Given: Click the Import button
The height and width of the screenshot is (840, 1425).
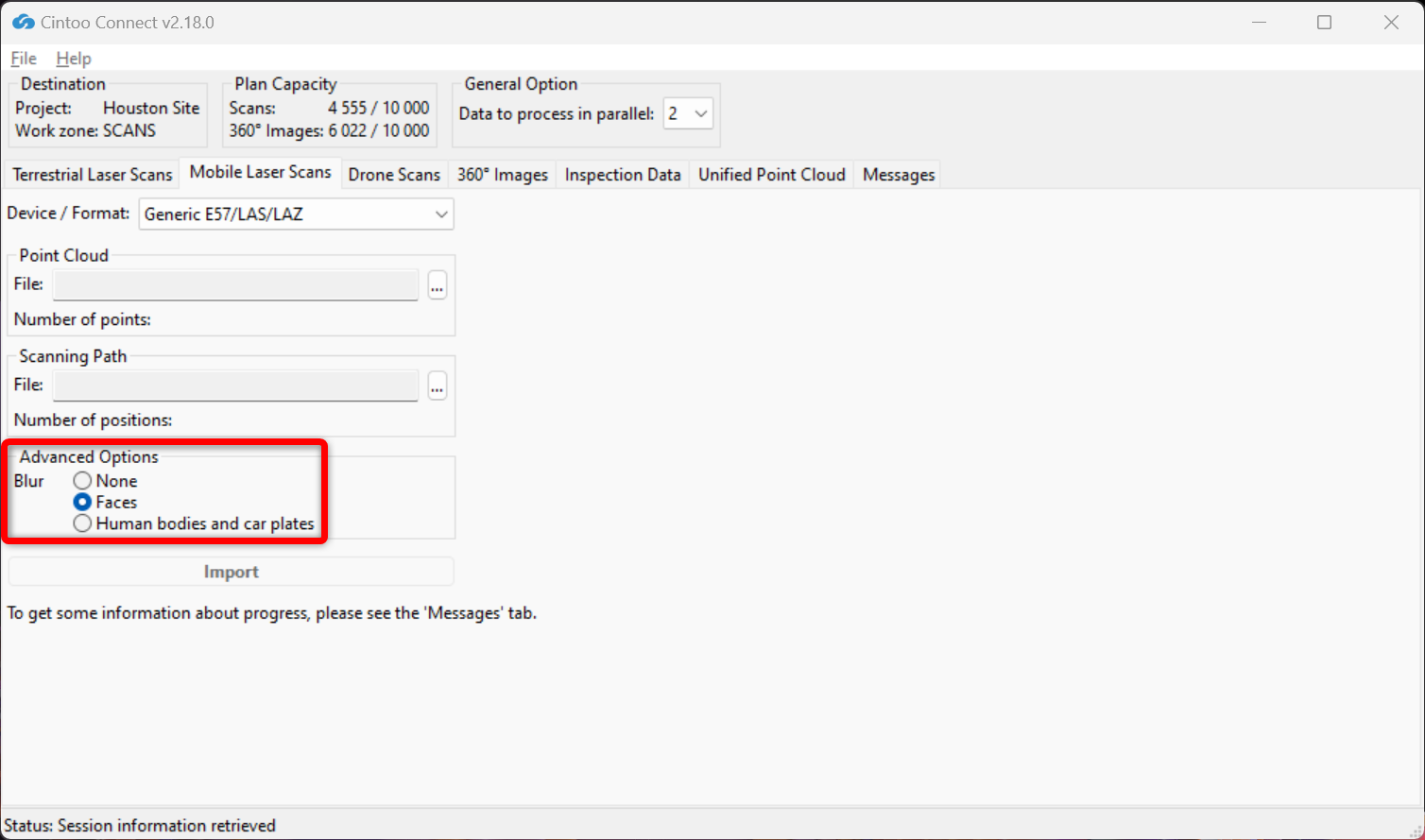Looking at the screenshot, I should 232,572.
